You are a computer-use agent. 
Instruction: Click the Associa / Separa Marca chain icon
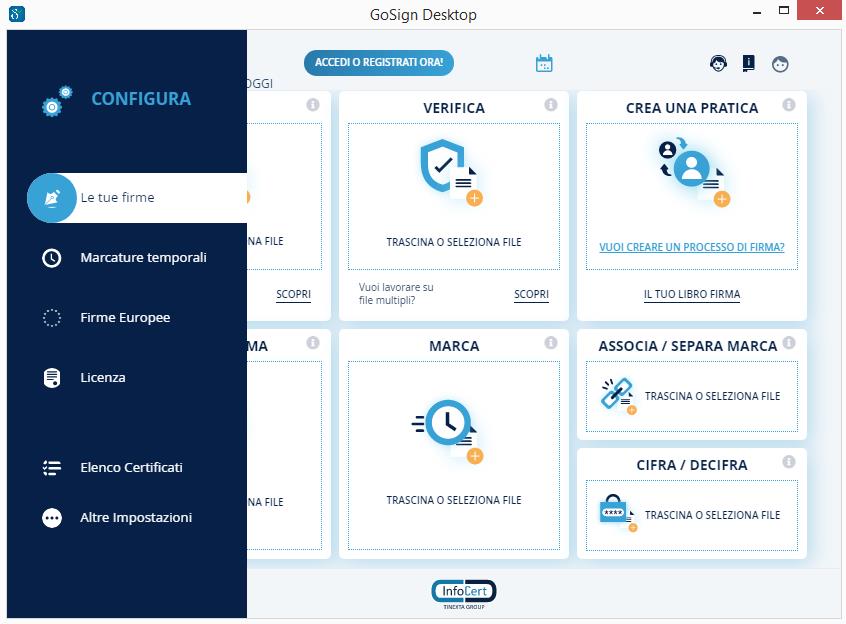point(616,395)
